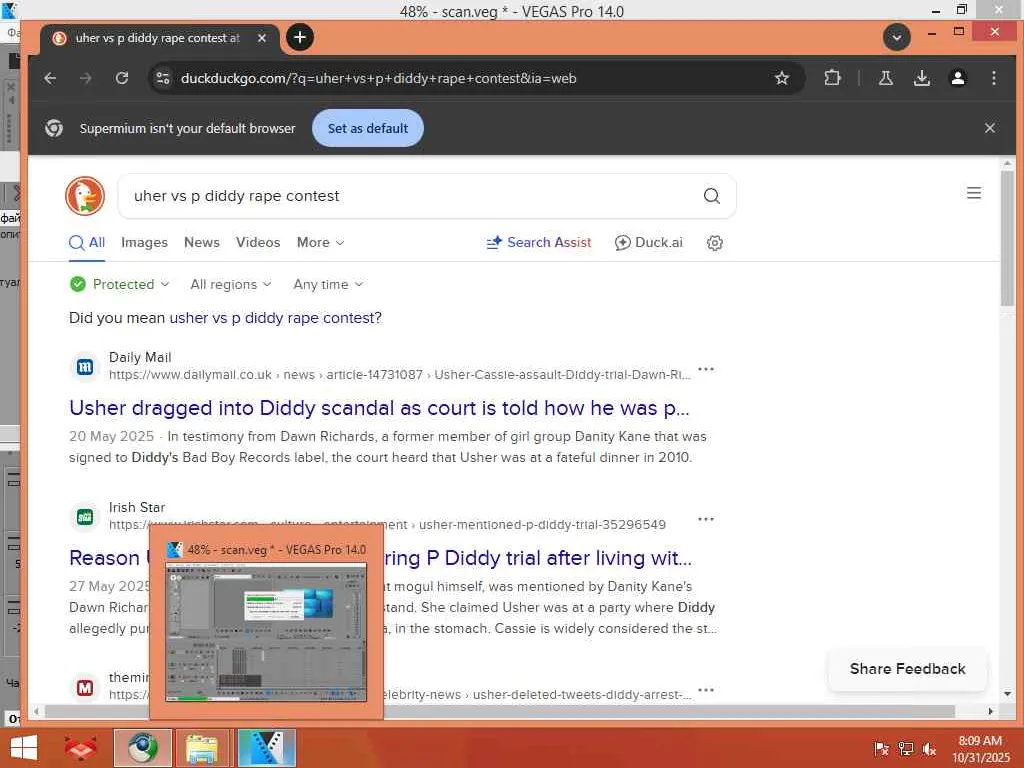
Task: Click the taskbar clock showing 8:09 AM
Action: pyautogui.click(x=980, y=749)
